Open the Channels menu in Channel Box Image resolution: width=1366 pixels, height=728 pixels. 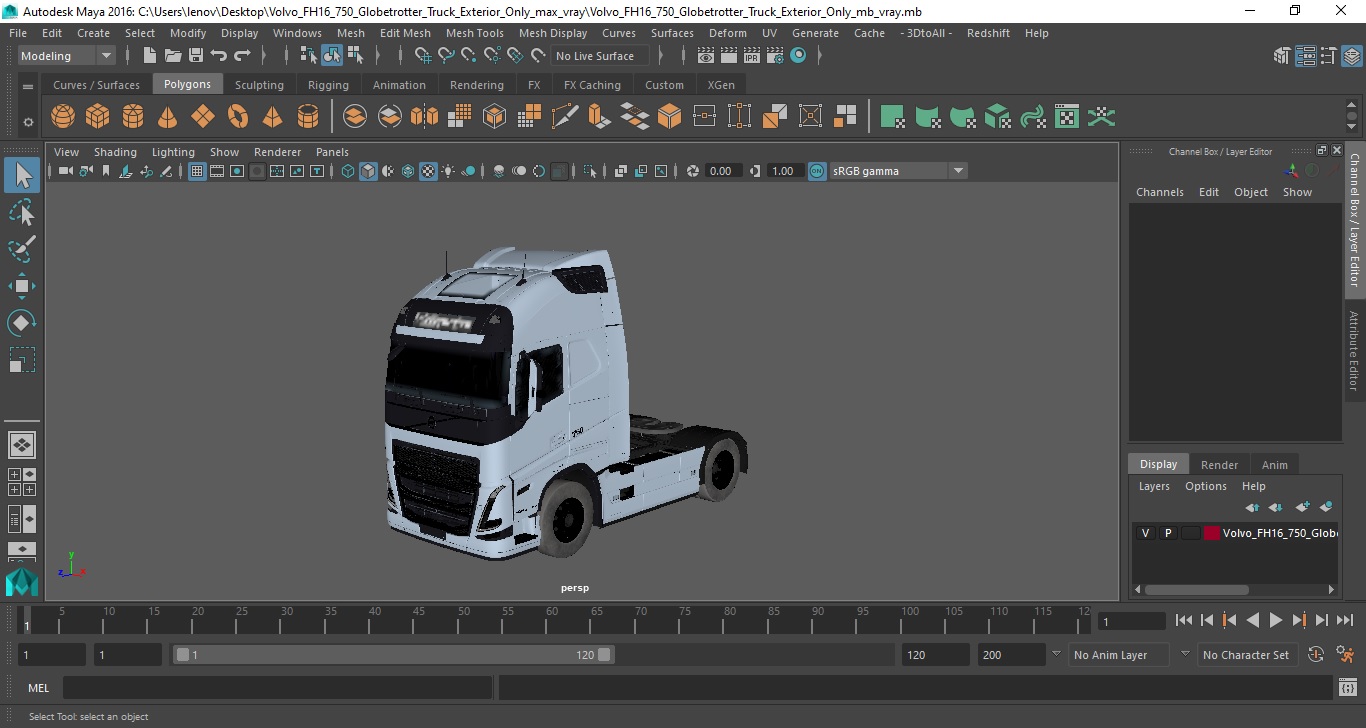[1159, 192]
